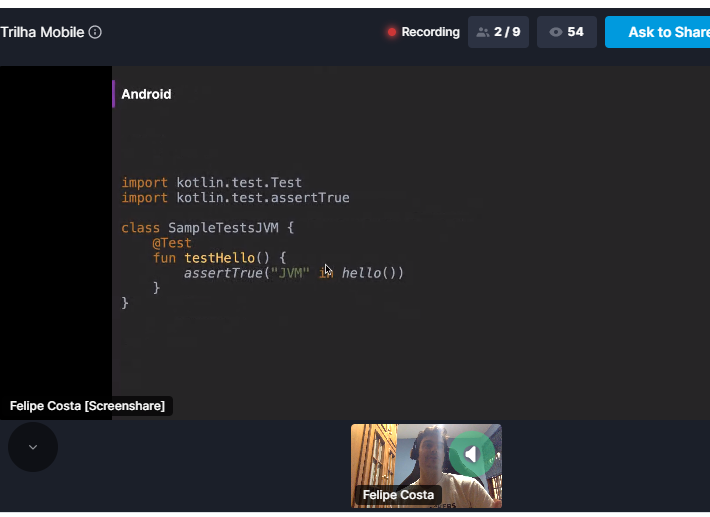Open the 2 / 9 participants counter
This screenshot has height=517, width=710.
[x=498, y=32]
